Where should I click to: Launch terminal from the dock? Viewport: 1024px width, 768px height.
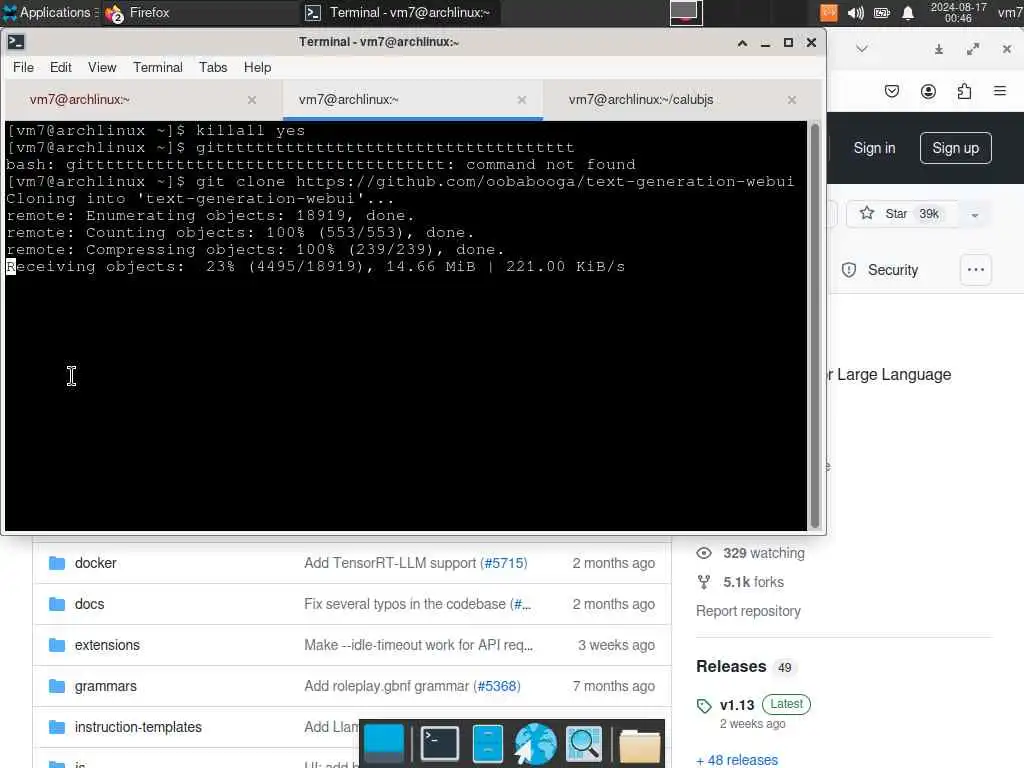pos(440,743)
